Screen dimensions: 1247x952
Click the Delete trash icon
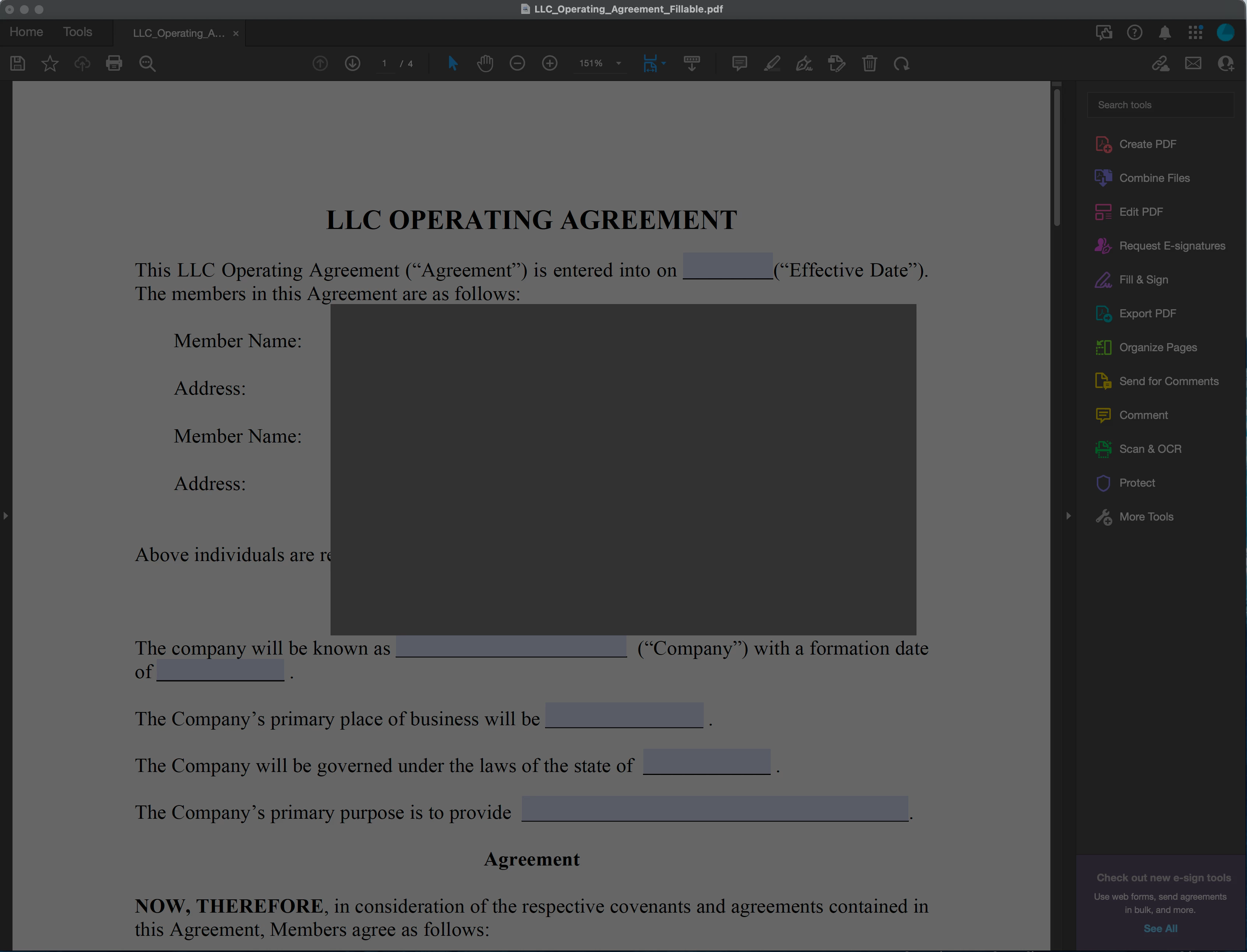click(x=870, y=63)
